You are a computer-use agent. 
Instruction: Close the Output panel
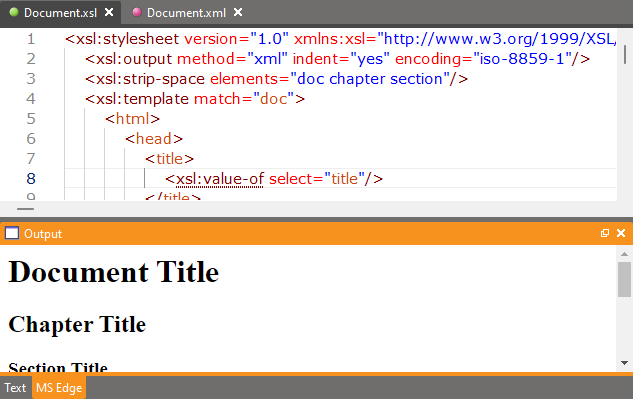pos(621,233)
